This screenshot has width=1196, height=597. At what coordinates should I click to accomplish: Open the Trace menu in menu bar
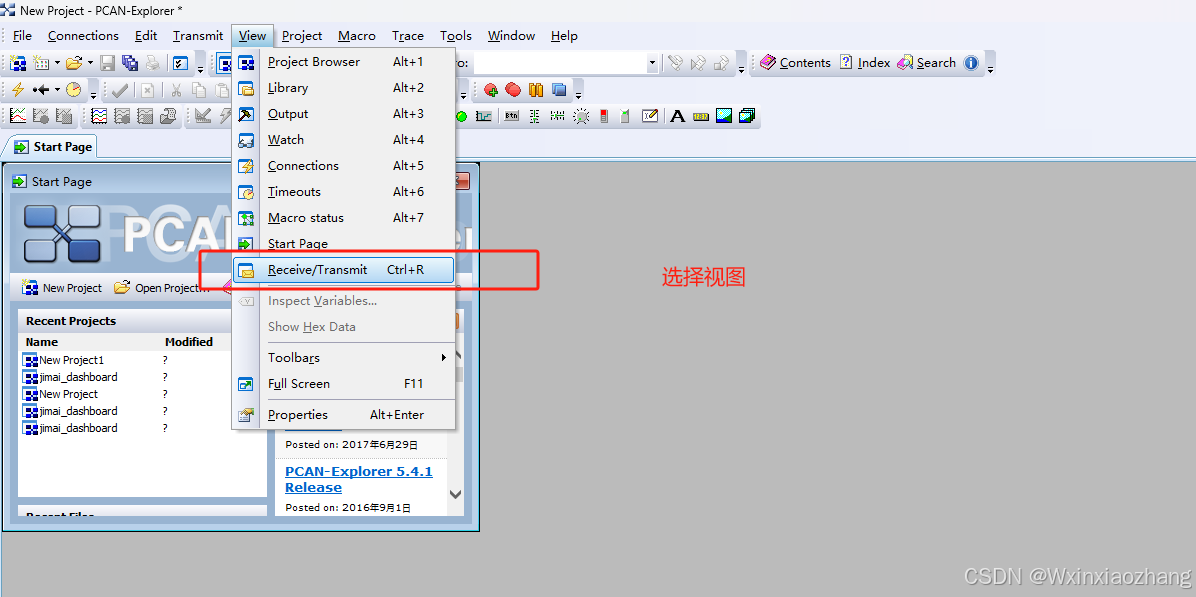click(407, 36)
